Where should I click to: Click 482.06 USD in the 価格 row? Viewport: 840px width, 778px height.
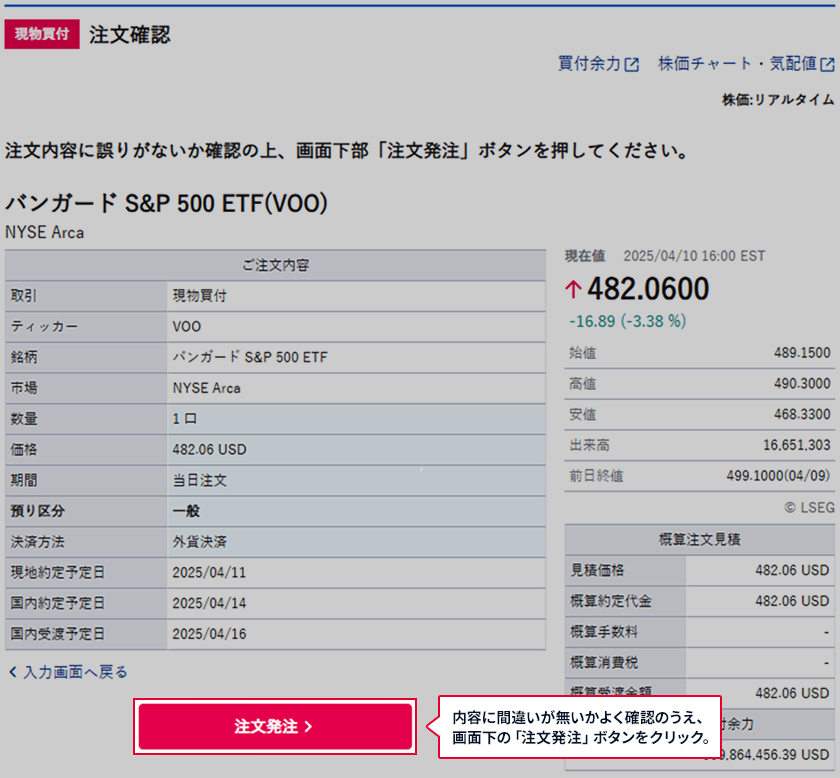(x=209, y=449)
